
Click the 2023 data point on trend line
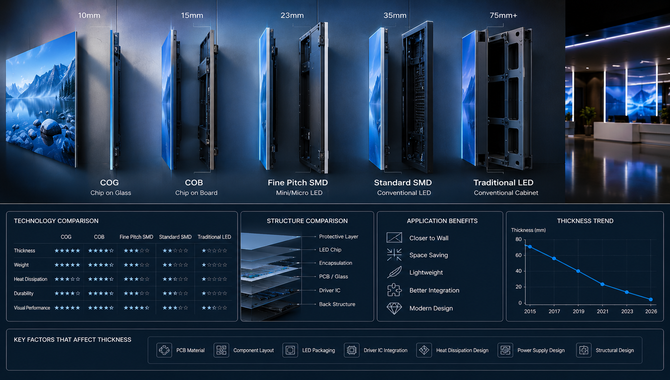pyautogui.click(x=627, y=292)
